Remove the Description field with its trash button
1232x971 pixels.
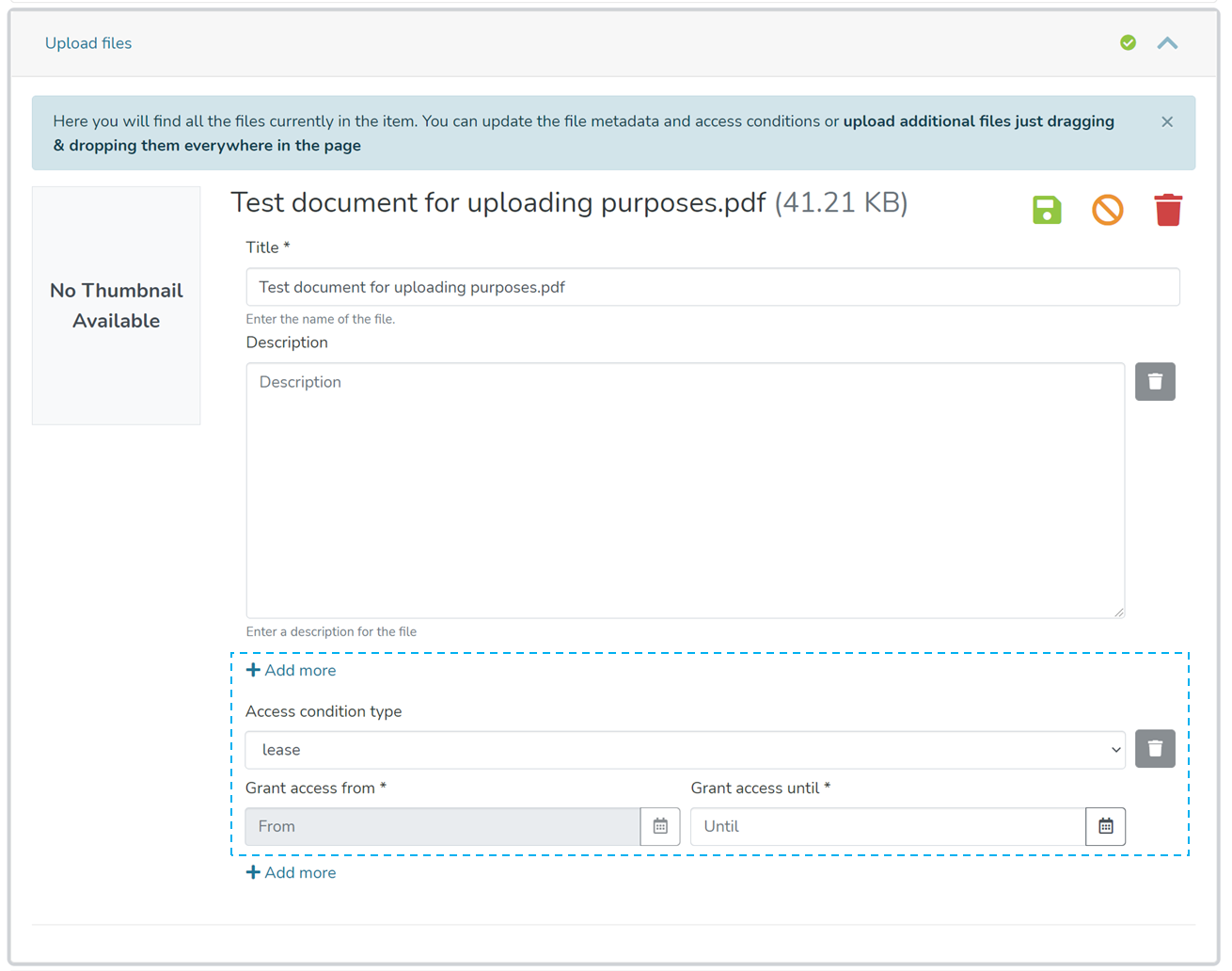1154,382
